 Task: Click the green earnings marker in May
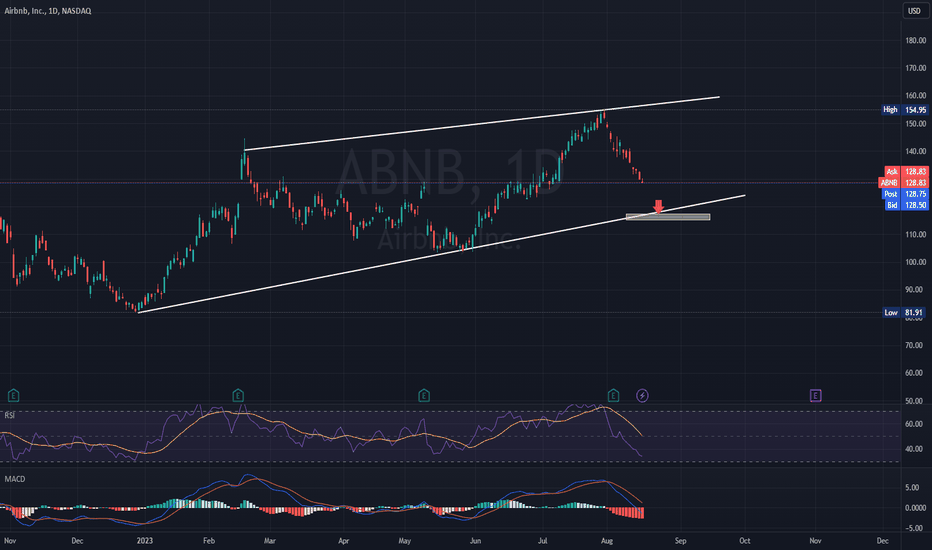tap(424, 395)
